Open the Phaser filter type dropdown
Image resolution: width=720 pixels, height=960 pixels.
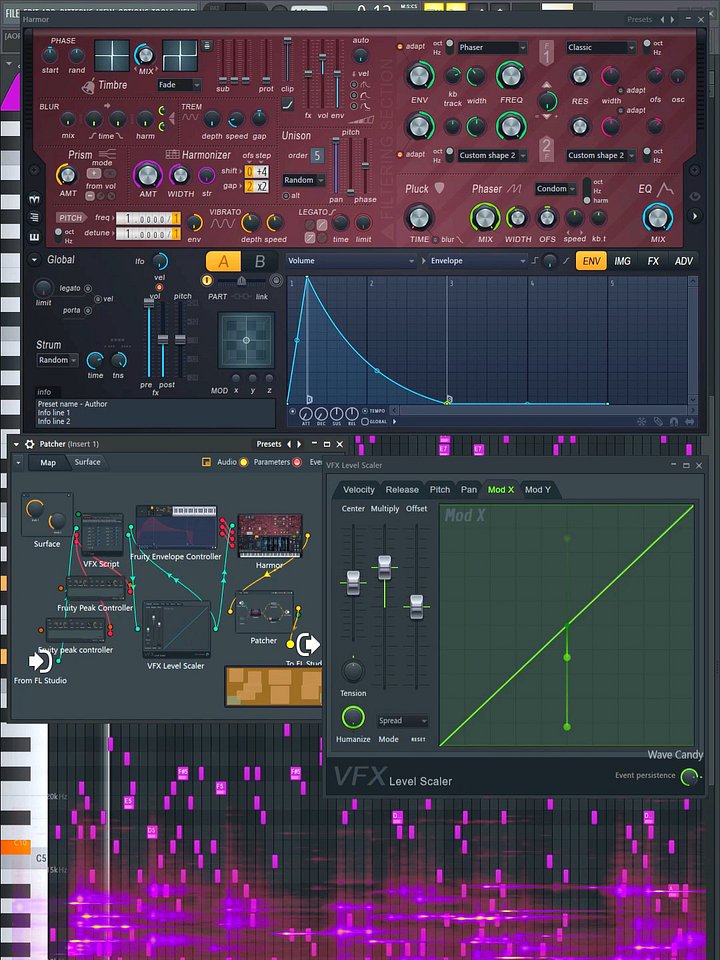(x=492, y=47)
